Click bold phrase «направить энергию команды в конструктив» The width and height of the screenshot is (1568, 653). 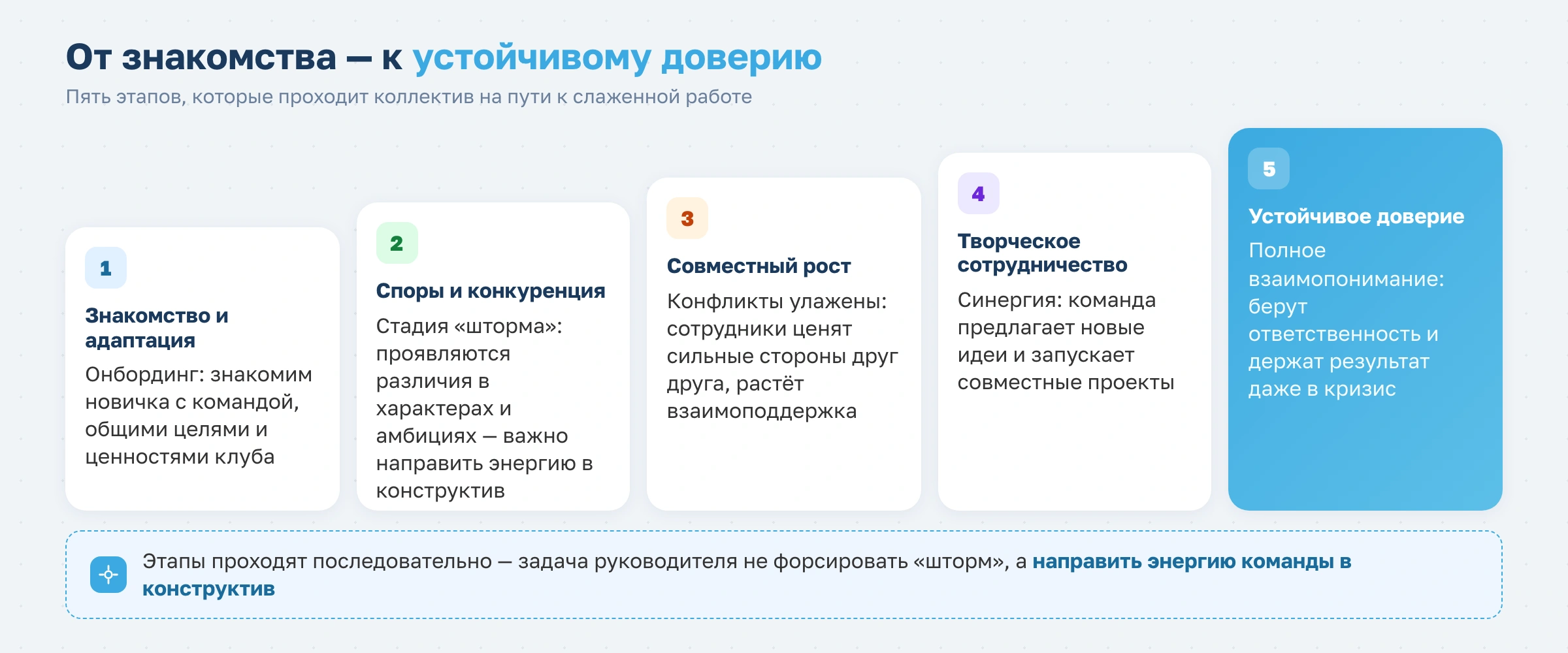pos(747,575)
